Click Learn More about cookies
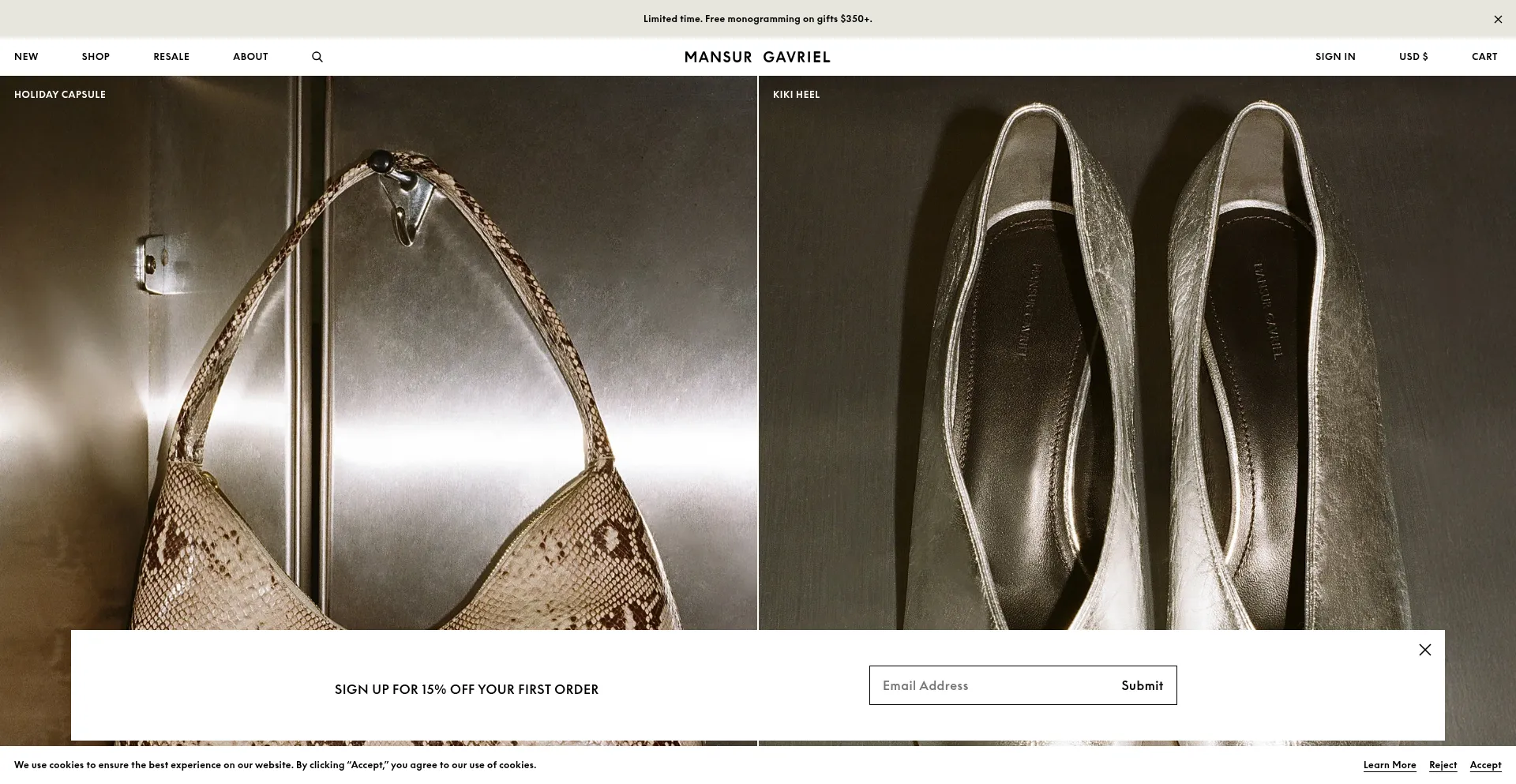Viewport: 1516px width, 784px height. [x=1389, y=765]
